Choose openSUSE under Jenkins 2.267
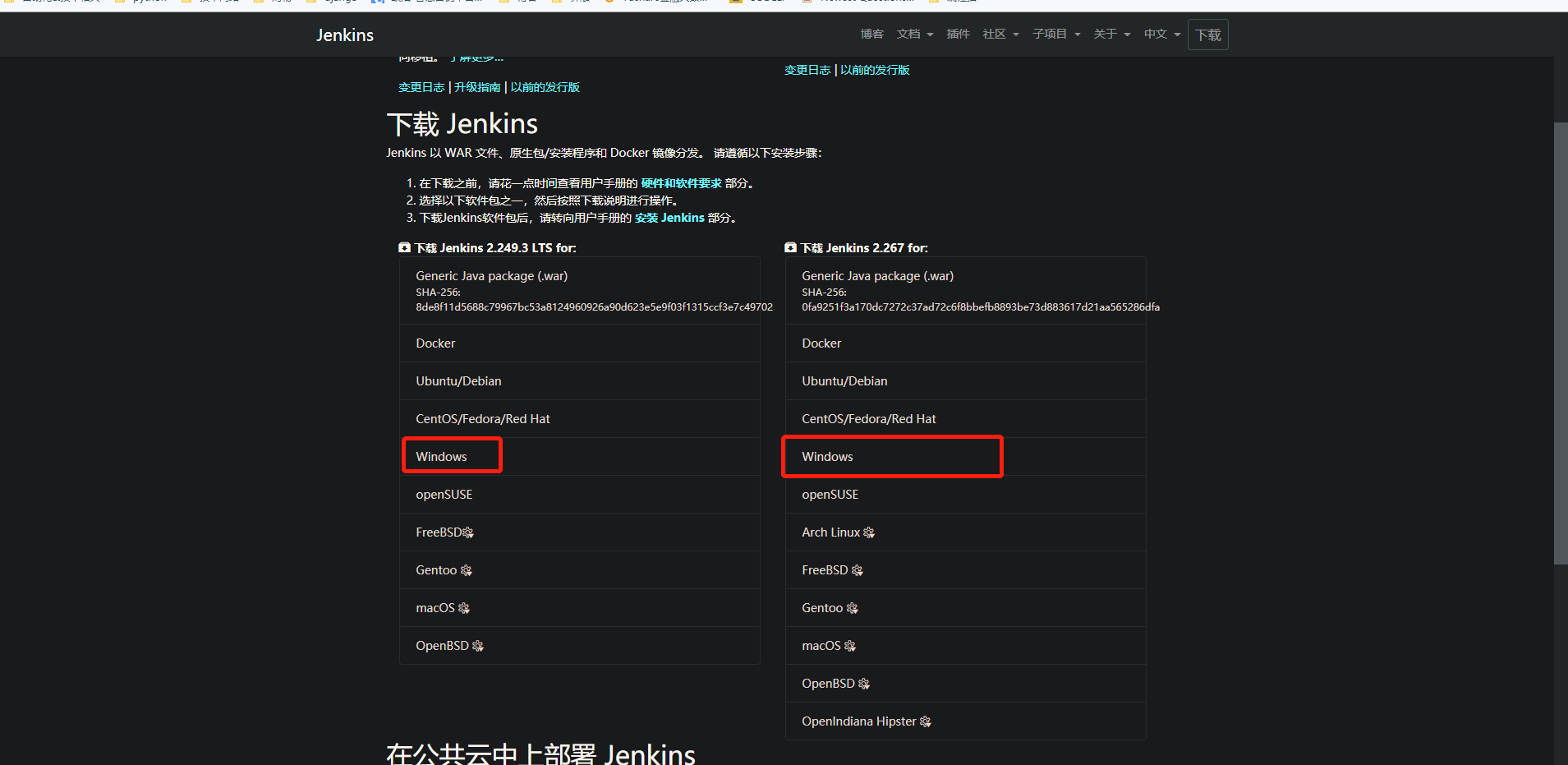Viewport: 1568px width, 765px height. (966, 495)
